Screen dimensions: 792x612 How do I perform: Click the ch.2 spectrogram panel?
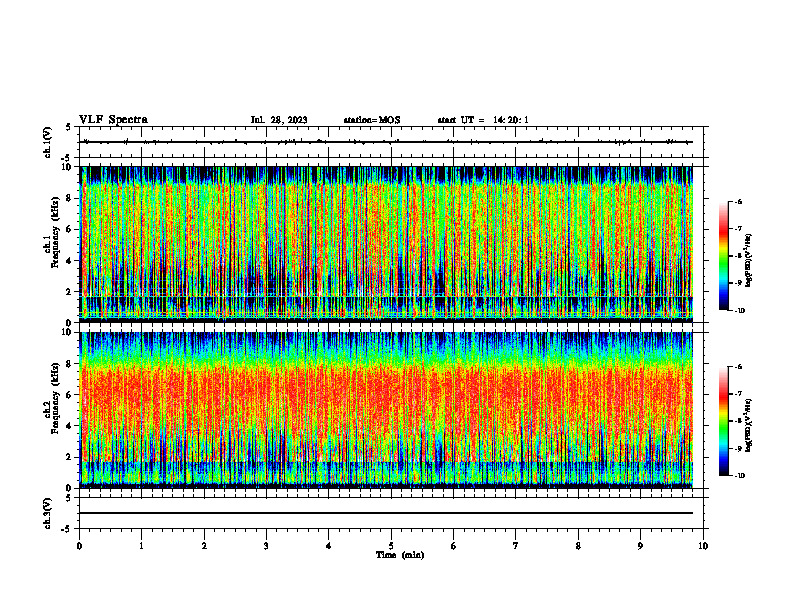(386, 410)
